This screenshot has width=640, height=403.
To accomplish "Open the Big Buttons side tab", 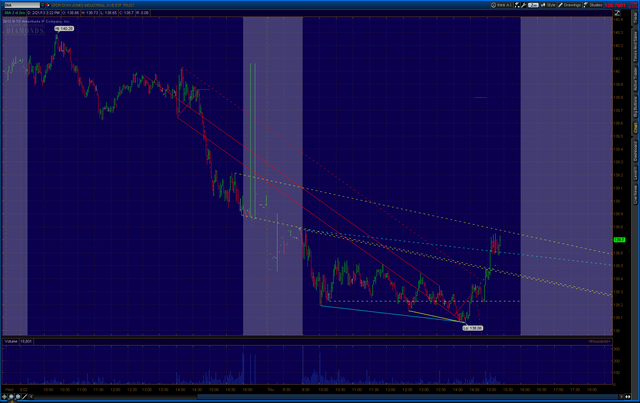I will click(635, 107).
